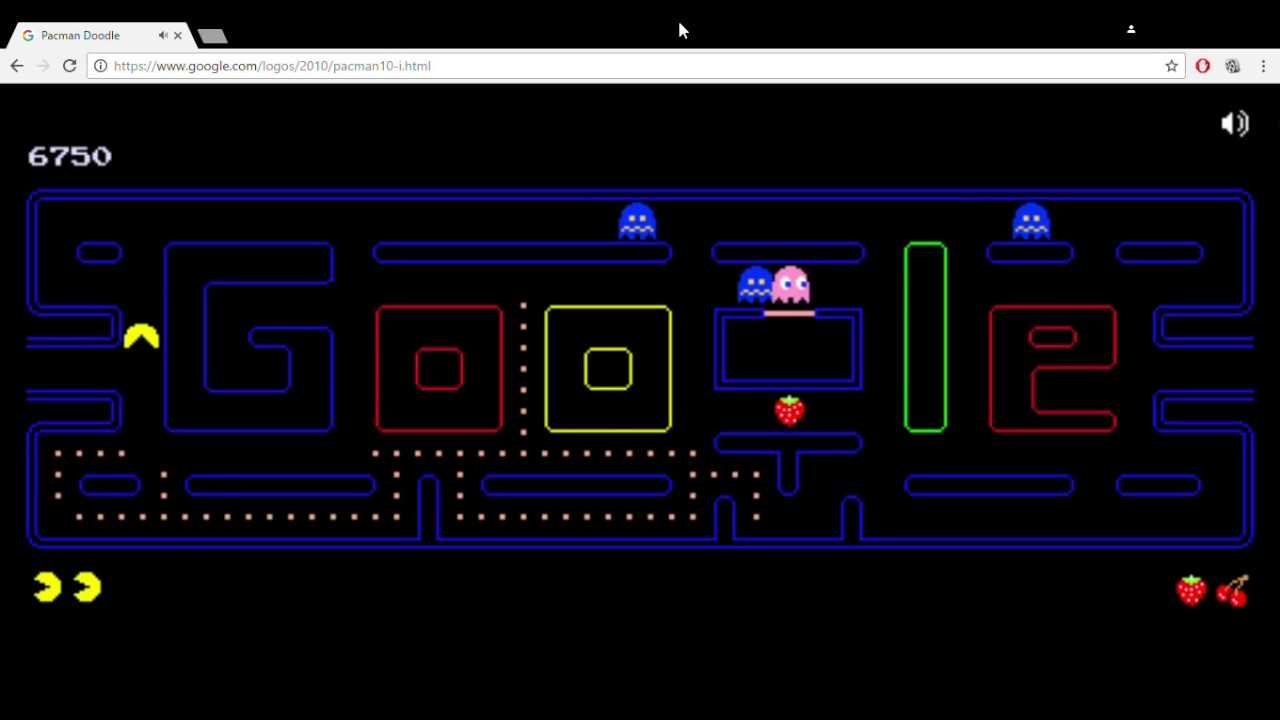The image size is (1280, 720).
Task: Click the strawberry level indicator at bottom
Action: coord(1191,590)
